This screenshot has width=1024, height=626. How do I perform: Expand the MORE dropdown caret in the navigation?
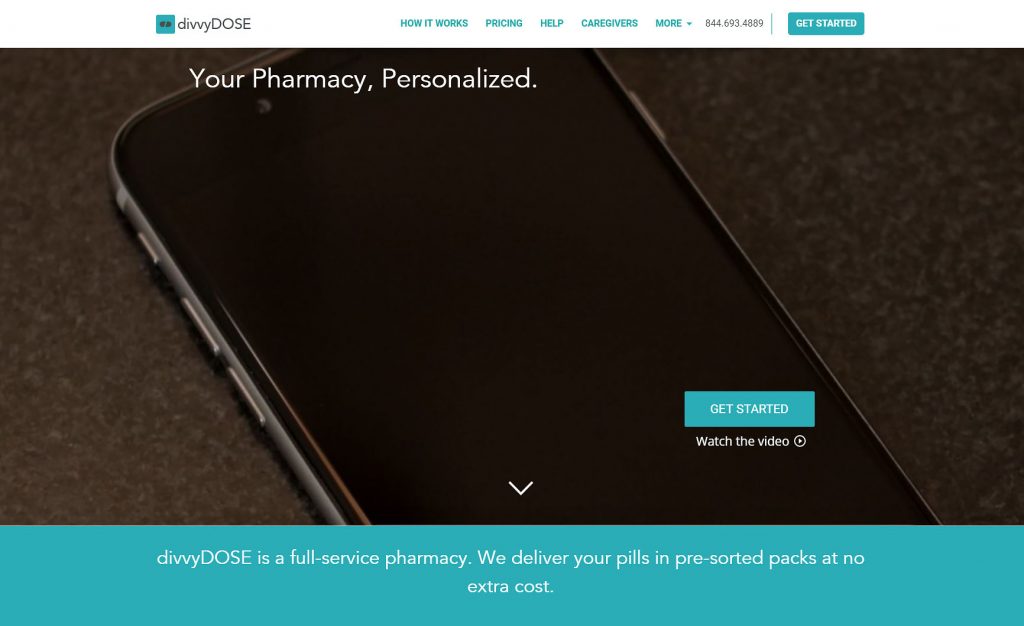coord(689,24)
